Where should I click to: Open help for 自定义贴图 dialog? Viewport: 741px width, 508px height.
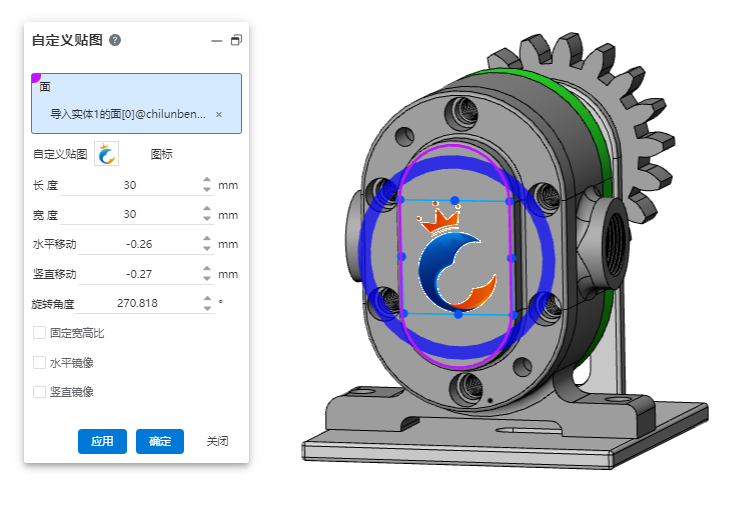click(x=115, y=40)
